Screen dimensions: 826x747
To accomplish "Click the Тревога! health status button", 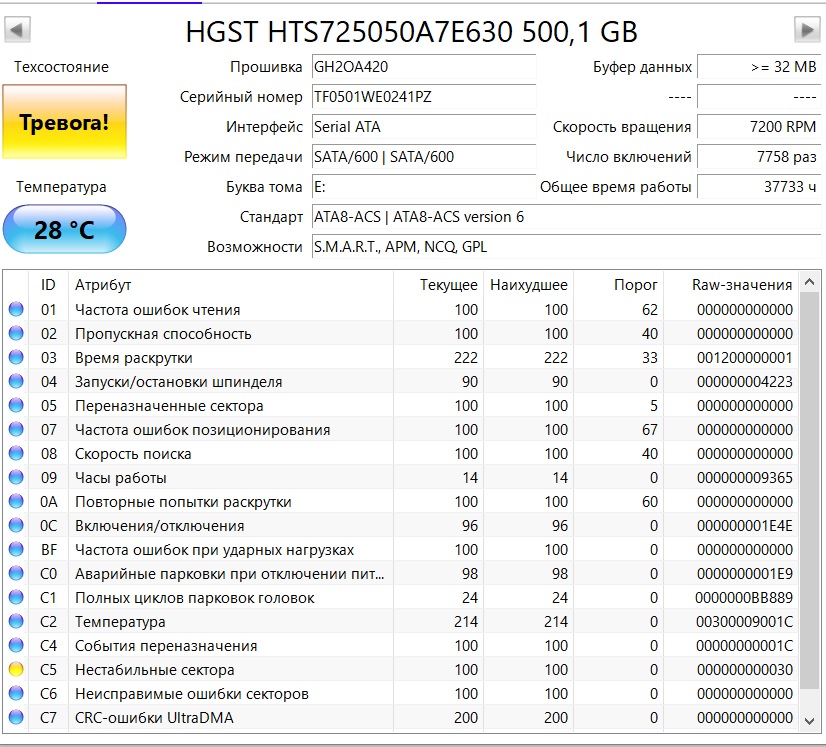I will tap(64, 122).
